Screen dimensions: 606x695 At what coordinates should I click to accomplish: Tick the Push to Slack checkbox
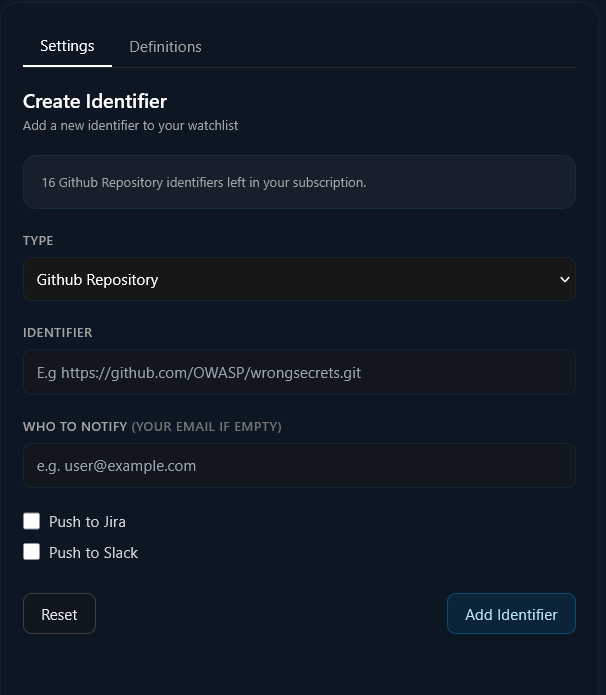coord(32,552)
